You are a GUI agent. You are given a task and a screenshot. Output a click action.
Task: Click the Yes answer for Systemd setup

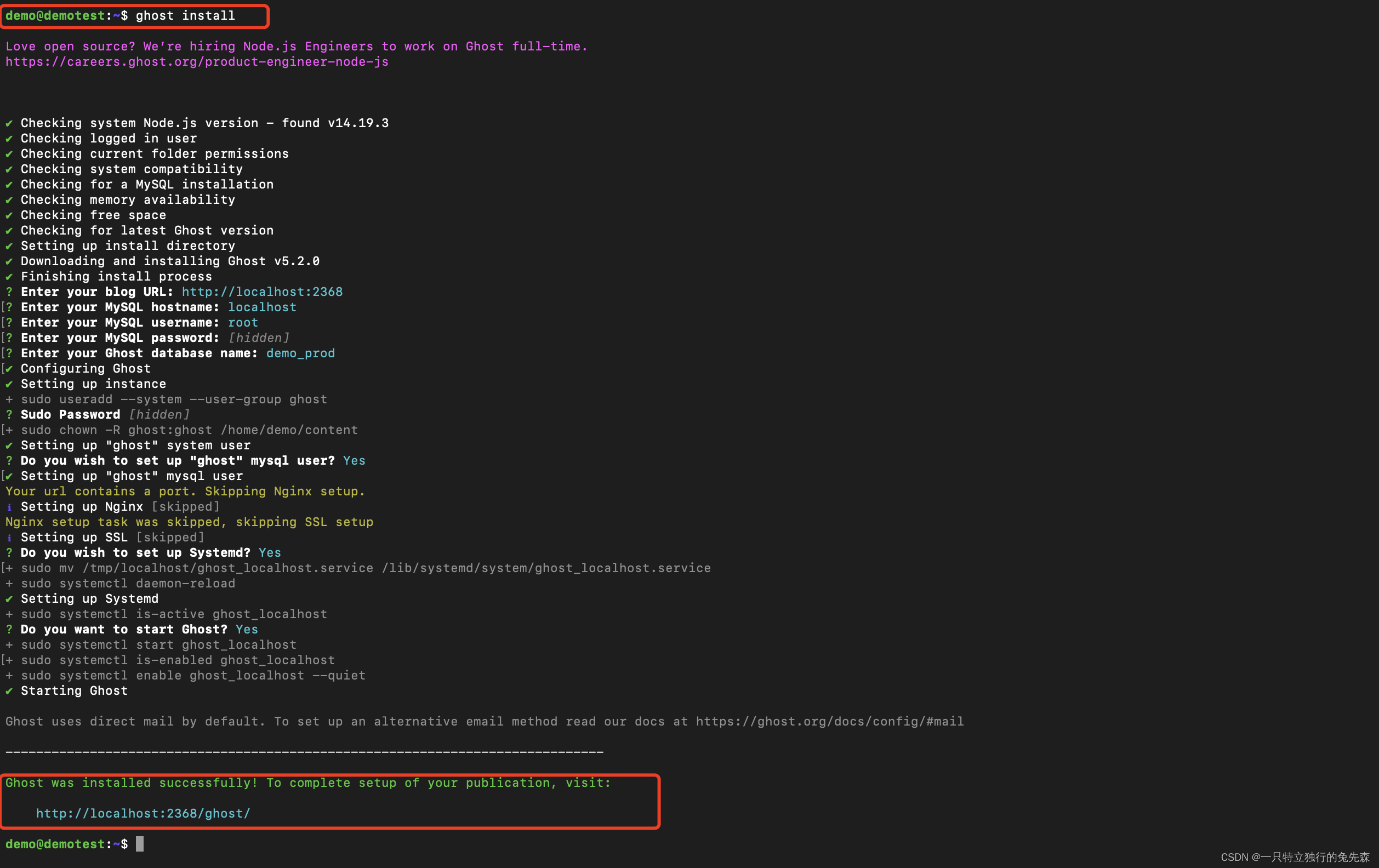click(x=270, y=552)
